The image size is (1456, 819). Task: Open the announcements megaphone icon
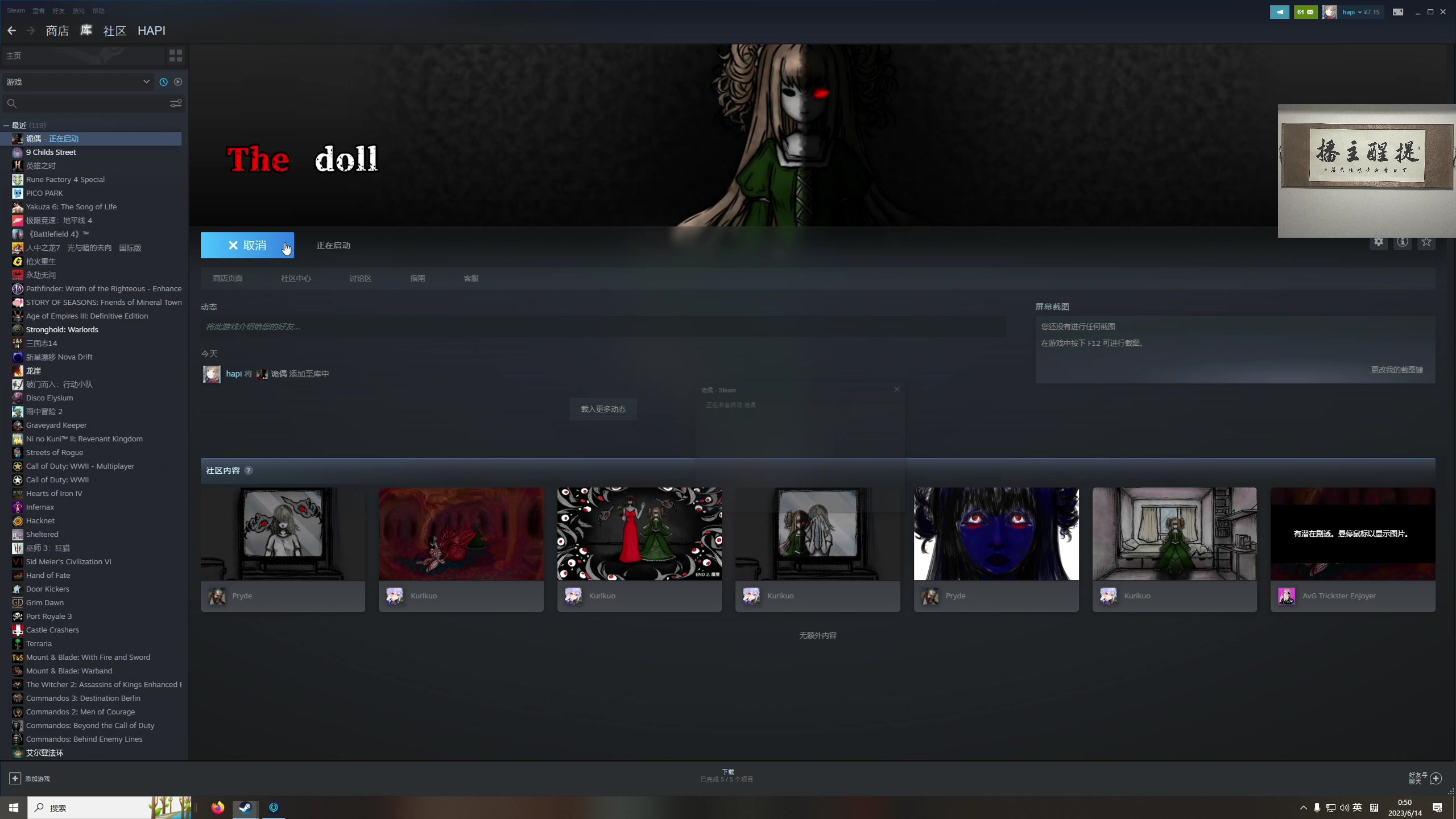click(1280, 12)
